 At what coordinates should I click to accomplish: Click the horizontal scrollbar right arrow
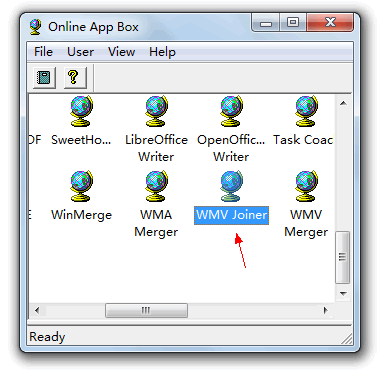tap(326, 310)
